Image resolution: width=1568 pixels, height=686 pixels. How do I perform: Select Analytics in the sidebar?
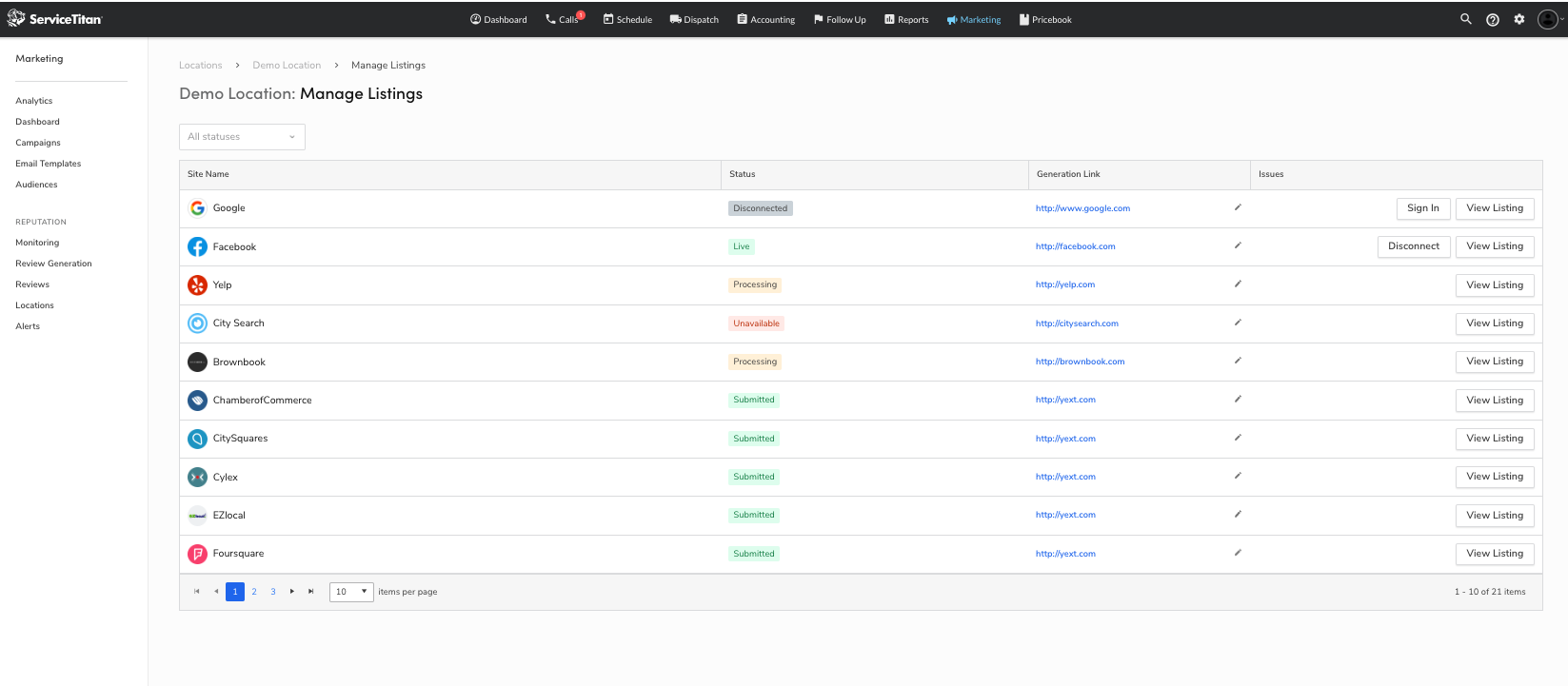coord(34,101)
